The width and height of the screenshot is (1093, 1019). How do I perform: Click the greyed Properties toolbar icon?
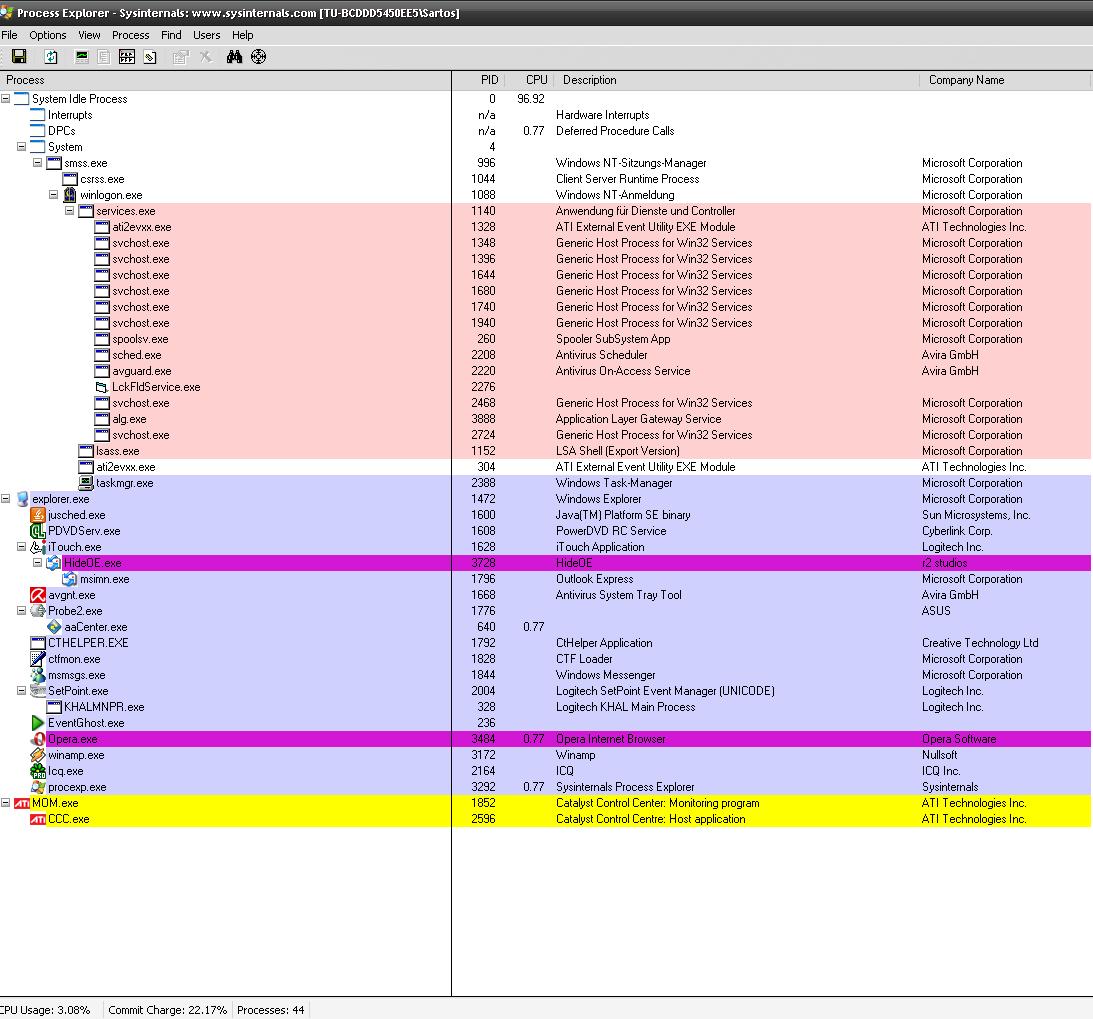click(181, 56)
